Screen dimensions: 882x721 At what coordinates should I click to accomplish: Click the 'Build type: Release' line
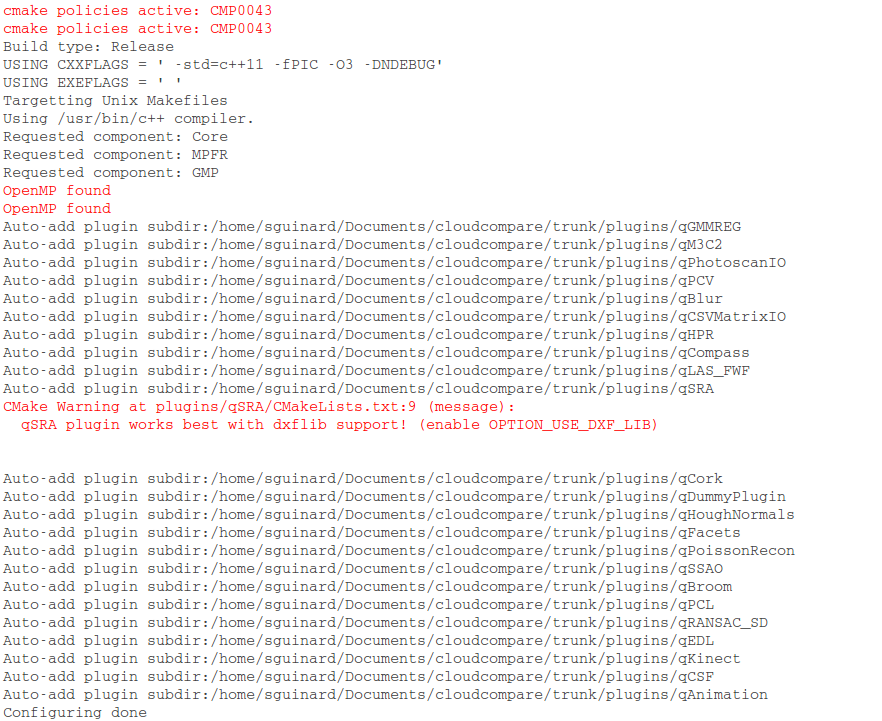click(x=88, y=47)
